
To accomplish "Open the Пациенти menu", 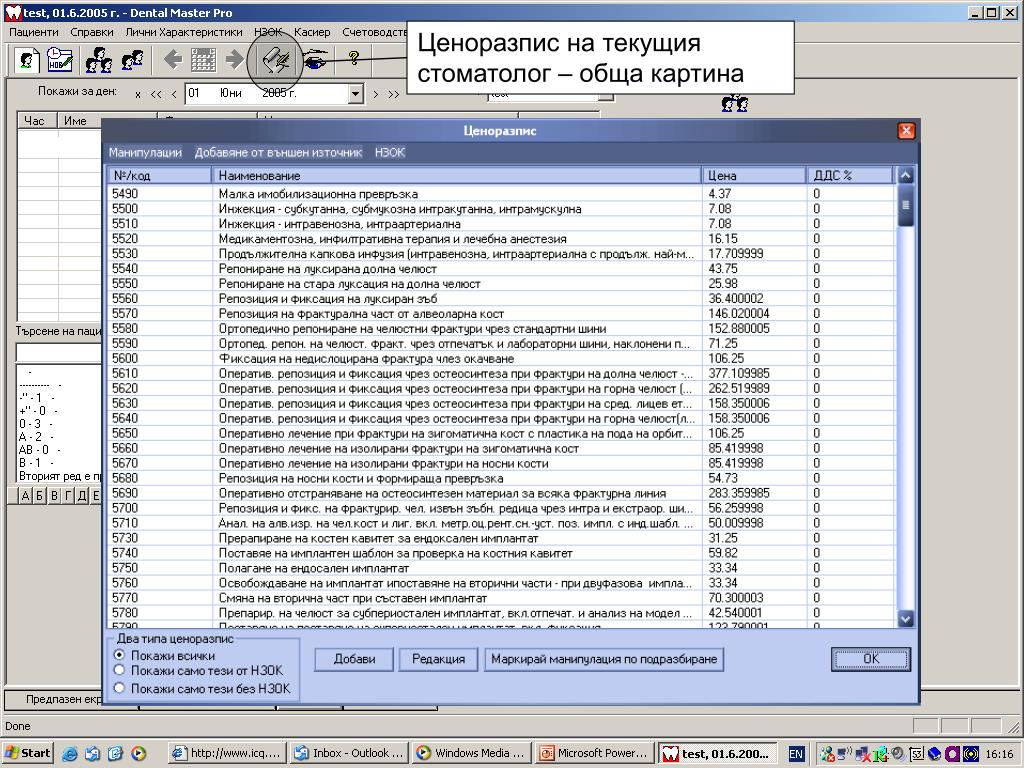I will click(x=33, y=32).
